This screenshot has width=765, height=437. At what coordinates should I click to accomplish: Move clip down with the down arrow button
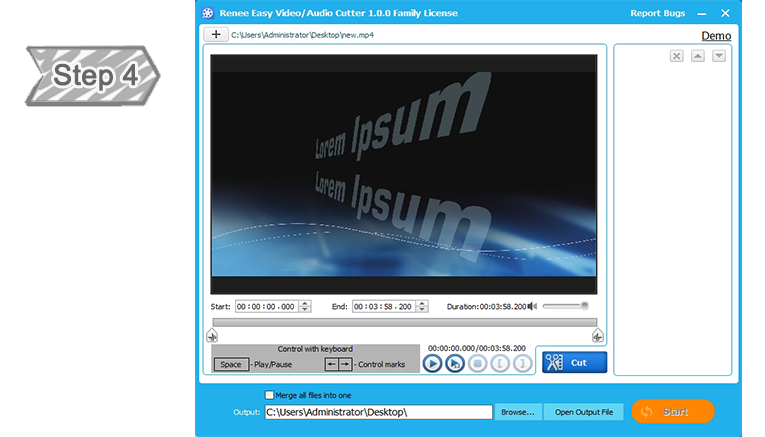point(718,56)
